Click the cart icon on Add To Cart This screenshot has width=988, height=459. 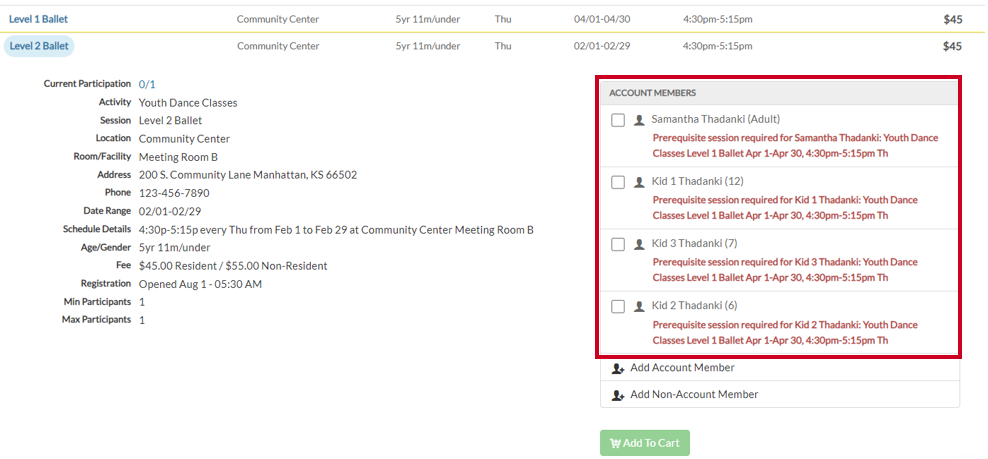coord(616,443)
